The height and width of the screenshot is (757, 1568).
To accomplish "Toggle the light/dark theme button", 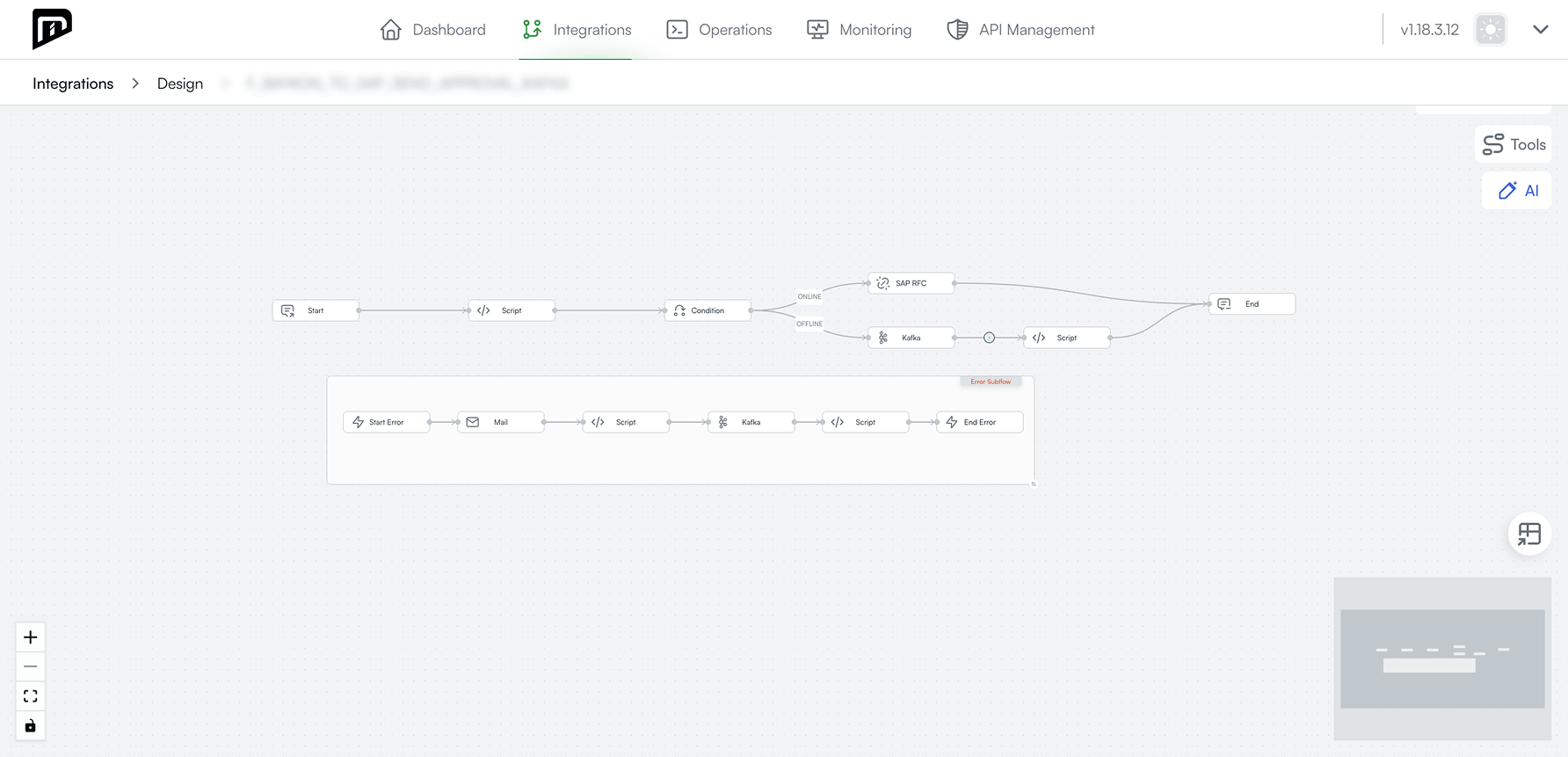I will click(1491, 30).
